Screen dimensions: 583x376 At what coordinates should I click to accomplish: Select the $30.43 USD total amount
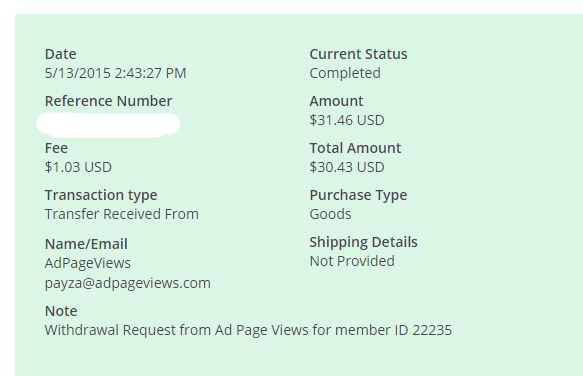point(347,167)
